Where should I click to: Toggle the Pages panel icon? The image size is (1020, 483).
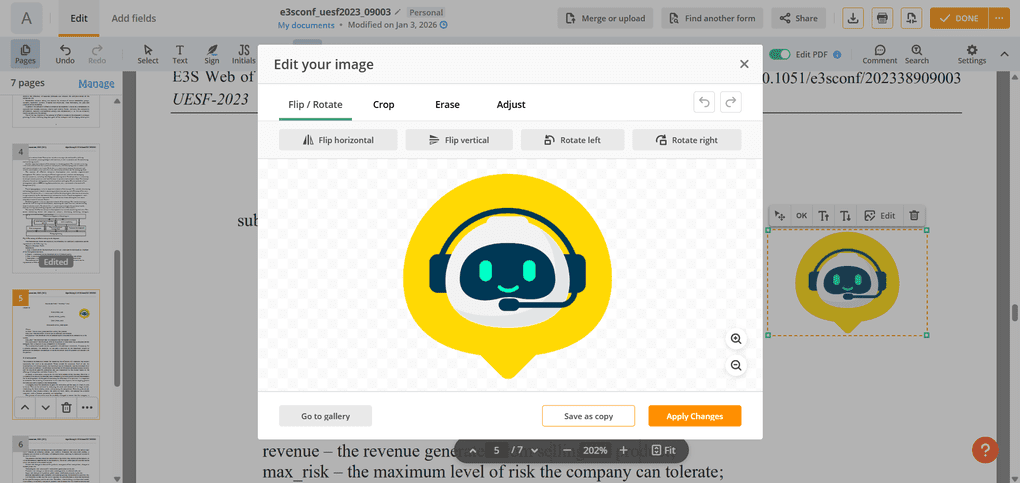(25, 54)
